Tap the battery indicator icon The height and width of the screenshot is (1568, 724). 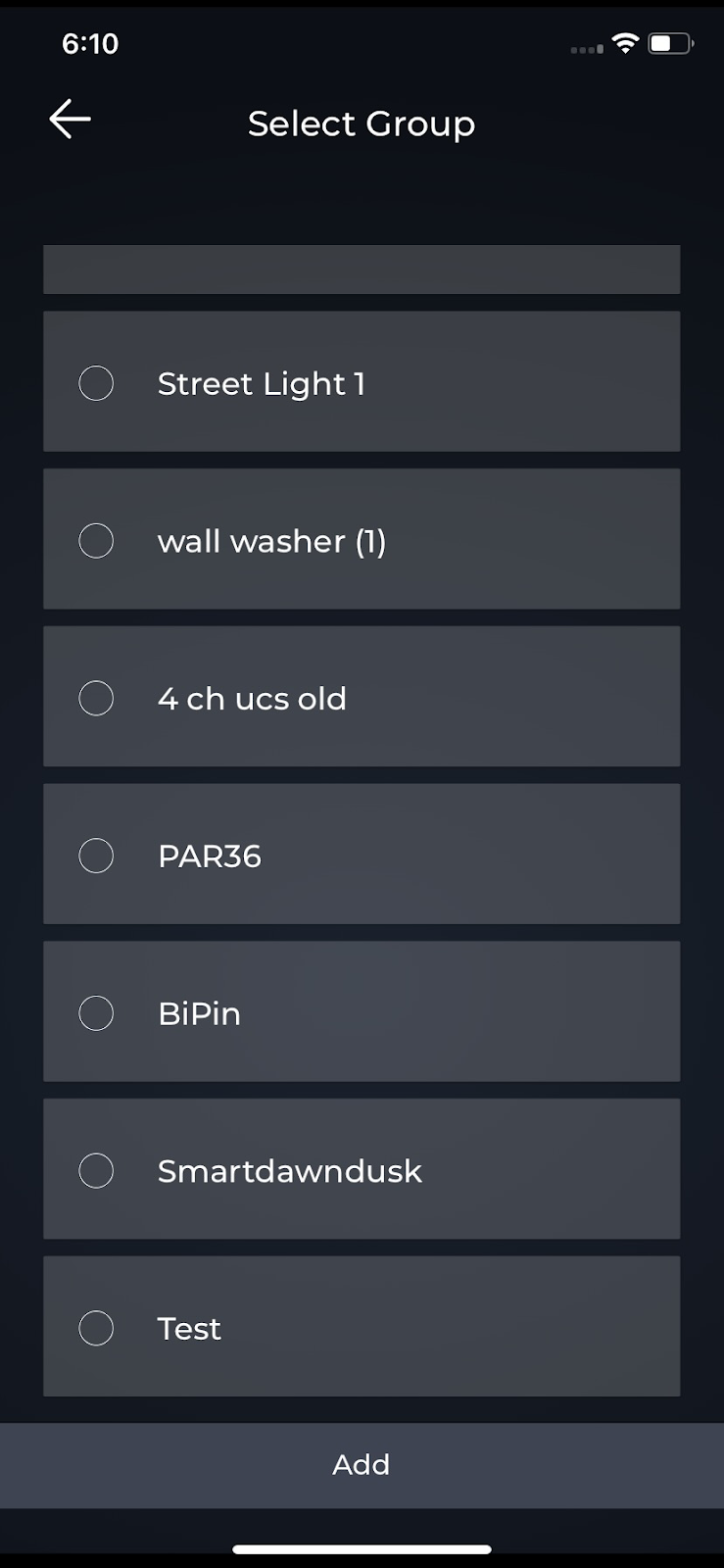point(671,43)
